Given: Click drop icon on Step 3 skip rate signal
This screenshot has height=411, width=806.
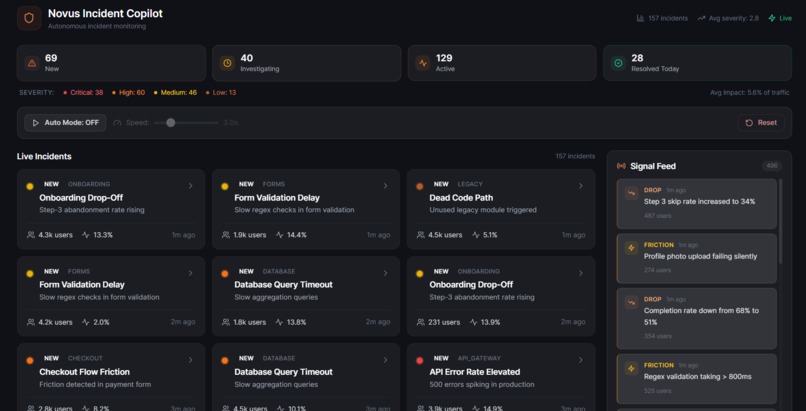Looking at the screenshot, I should point(631,193).
